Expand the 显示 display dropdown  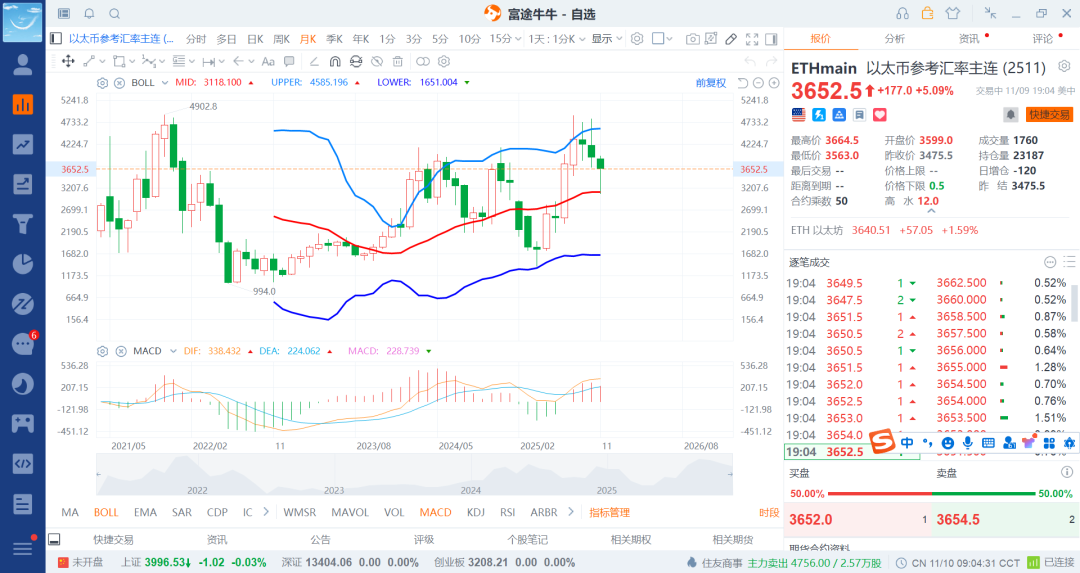pyautogui.click(x=605, y=39)
